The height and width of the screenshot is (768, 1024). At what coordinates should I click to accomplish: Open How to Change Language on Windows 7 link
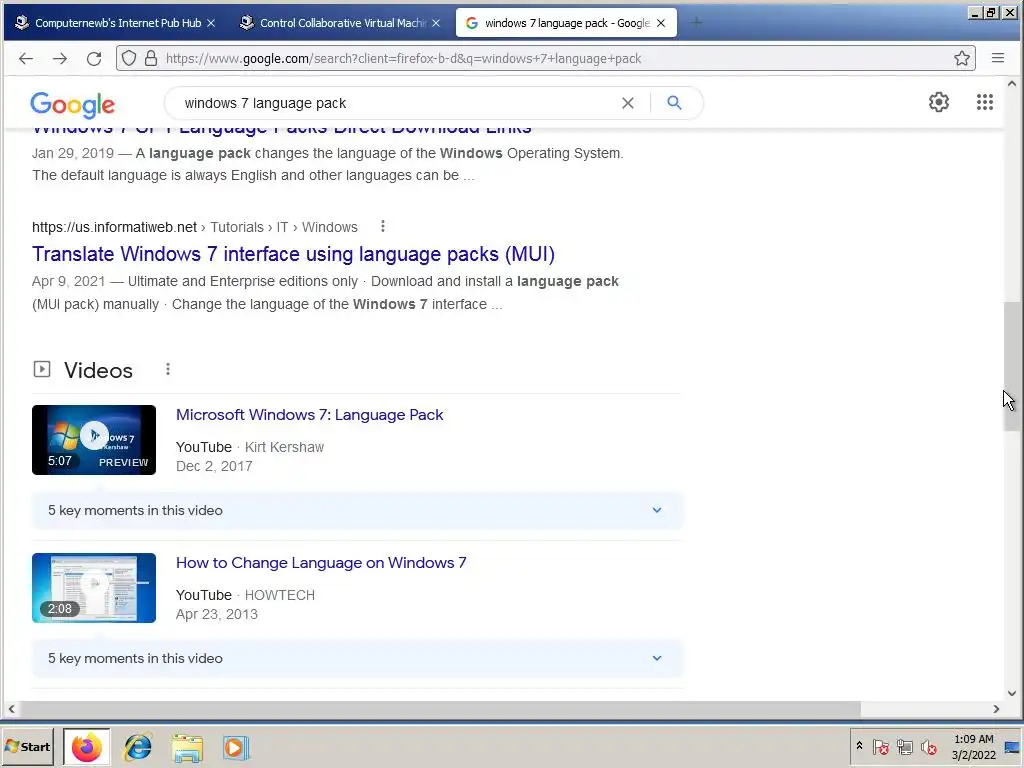(321, 563)
